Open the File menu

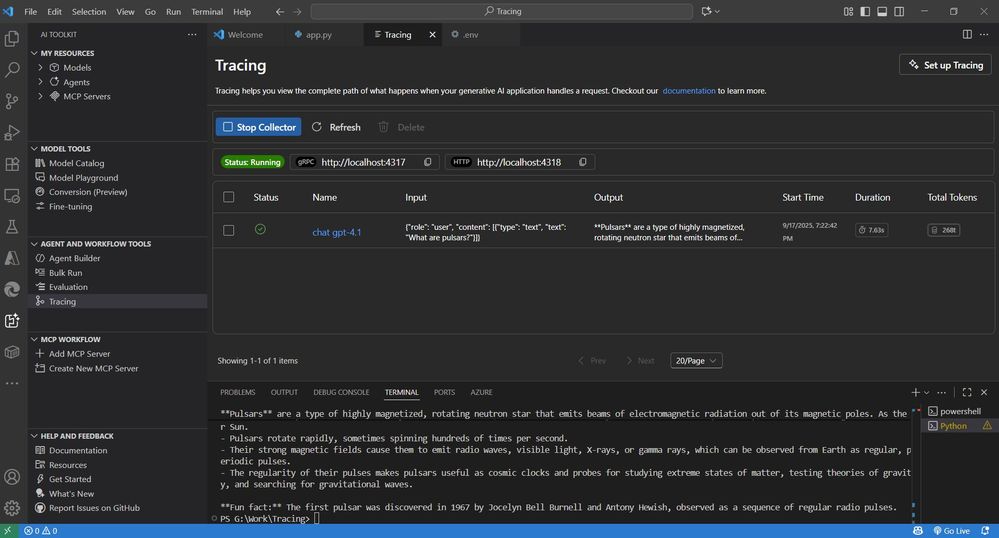coord(31,11)
